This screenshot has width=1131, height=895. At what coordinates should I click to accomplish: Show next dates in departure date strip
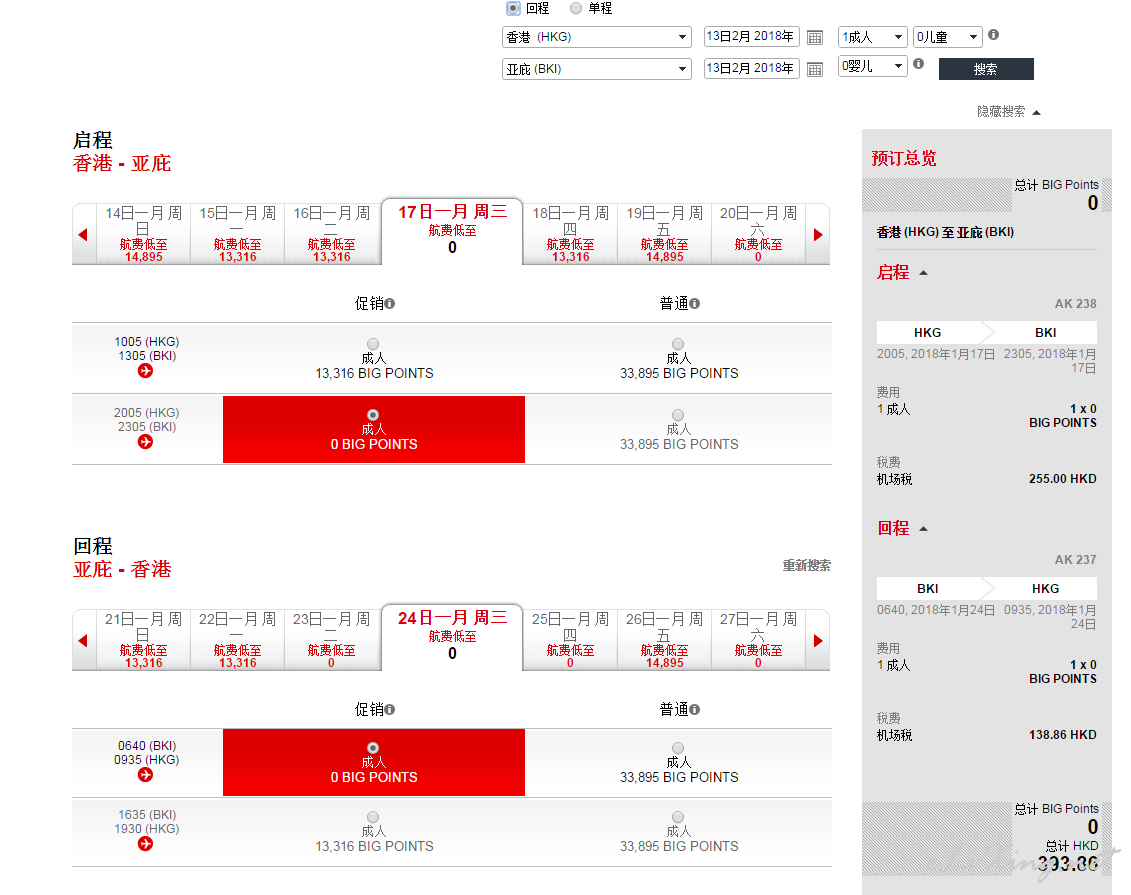818,234
